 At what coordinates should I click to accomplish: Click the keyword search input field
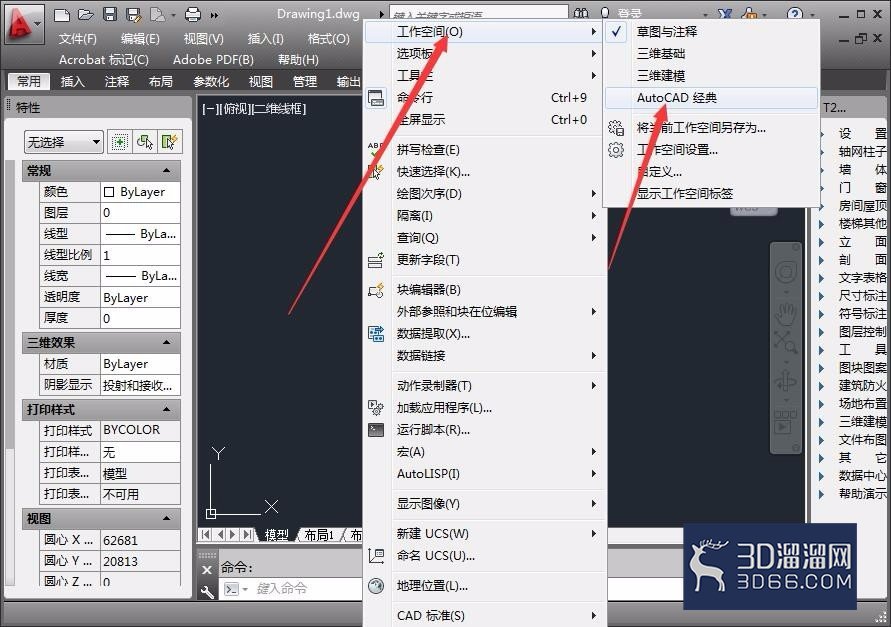click(x=478, y=14)
